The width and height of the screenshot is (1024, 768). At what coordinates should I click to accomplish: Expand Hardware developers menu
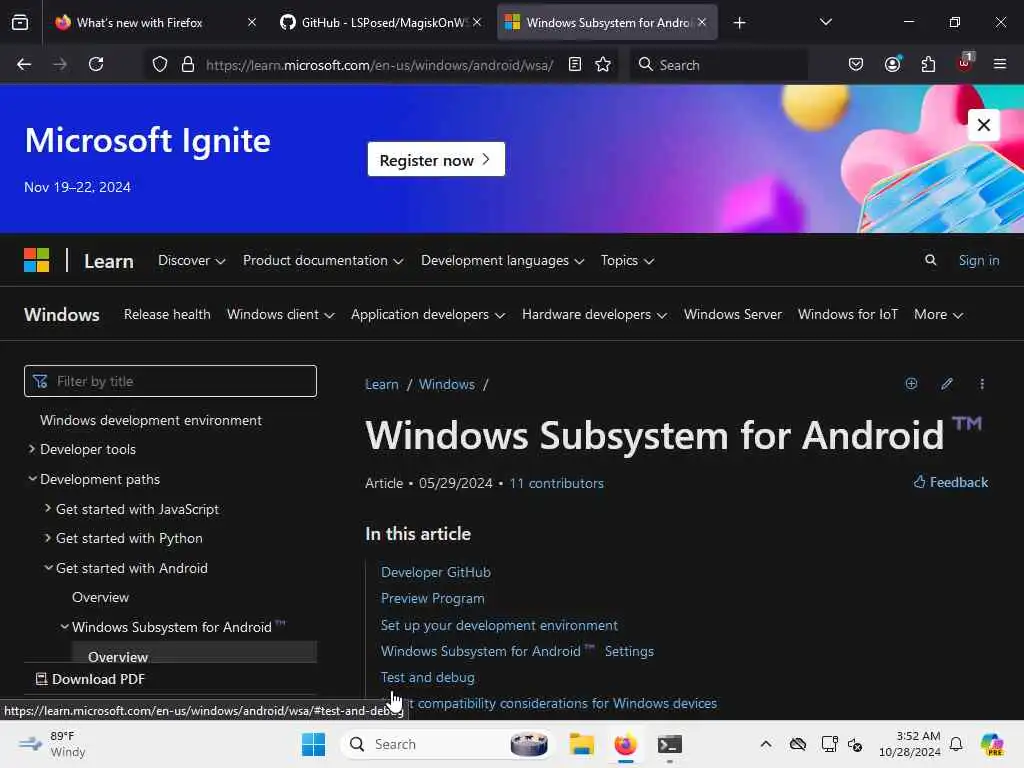(594, 315)
